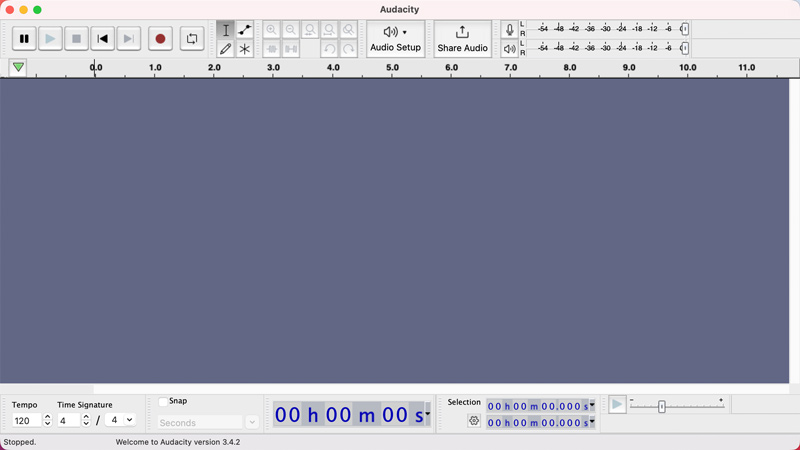The image size is (800, 450).
Task: Open selection start time format dropdown
Action: point(592,406)
